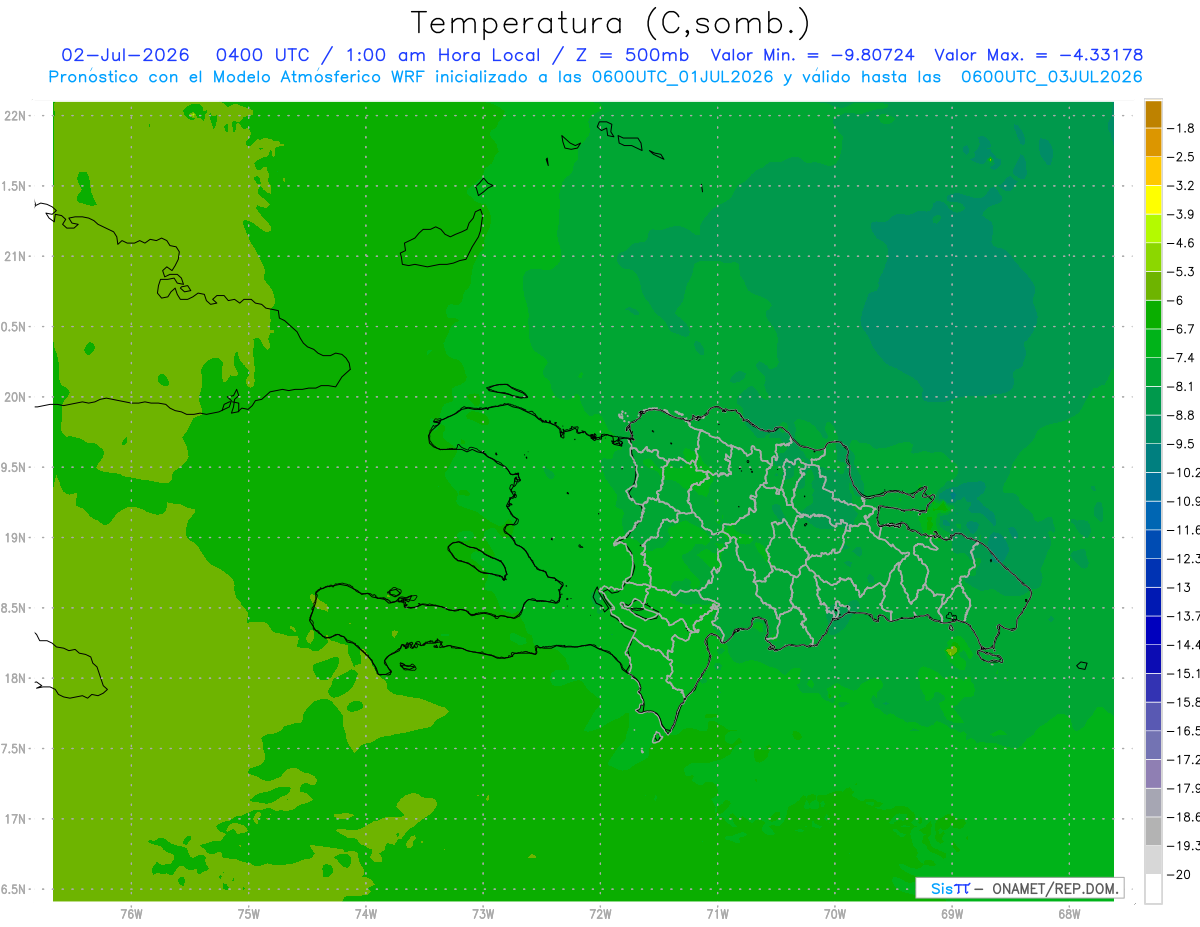Click the '-20' colorbar scale value
This screenshot has height=927, width=1200.
[1179, 874]
